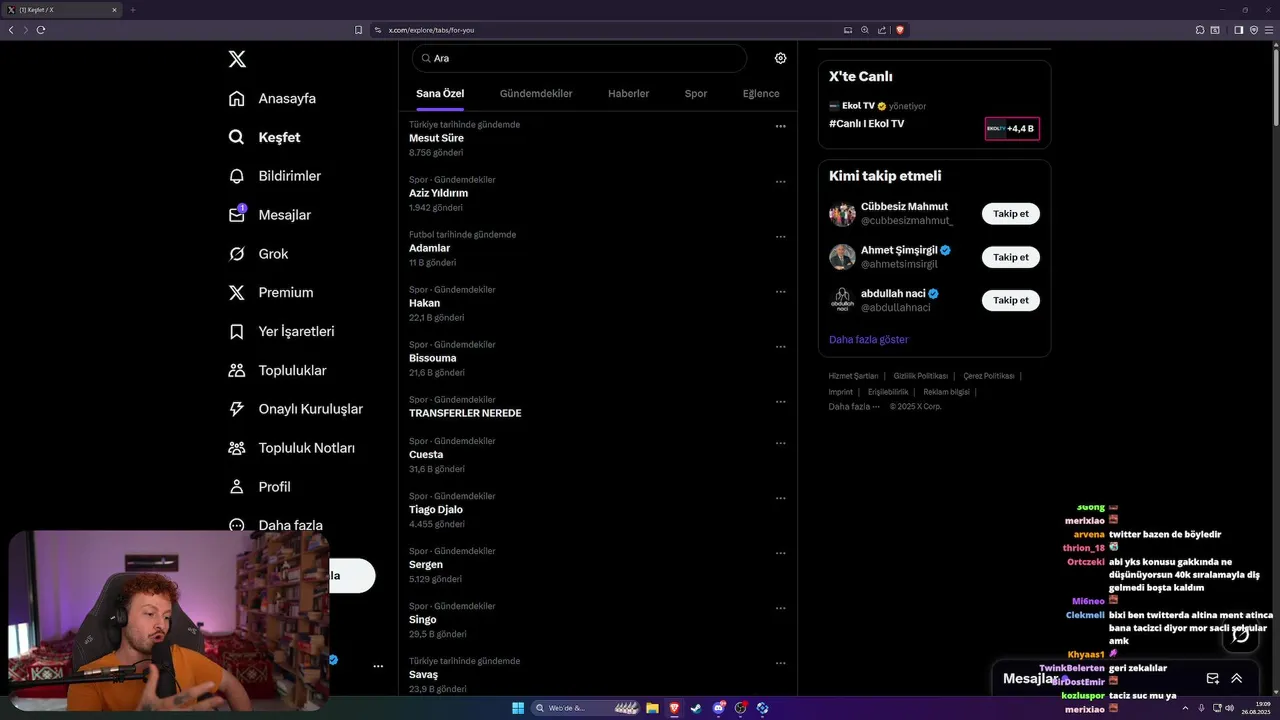The height and width of the screenshot is (720, 1280).
Task: Open Çerez Politikası link
Action: [988, 376]
